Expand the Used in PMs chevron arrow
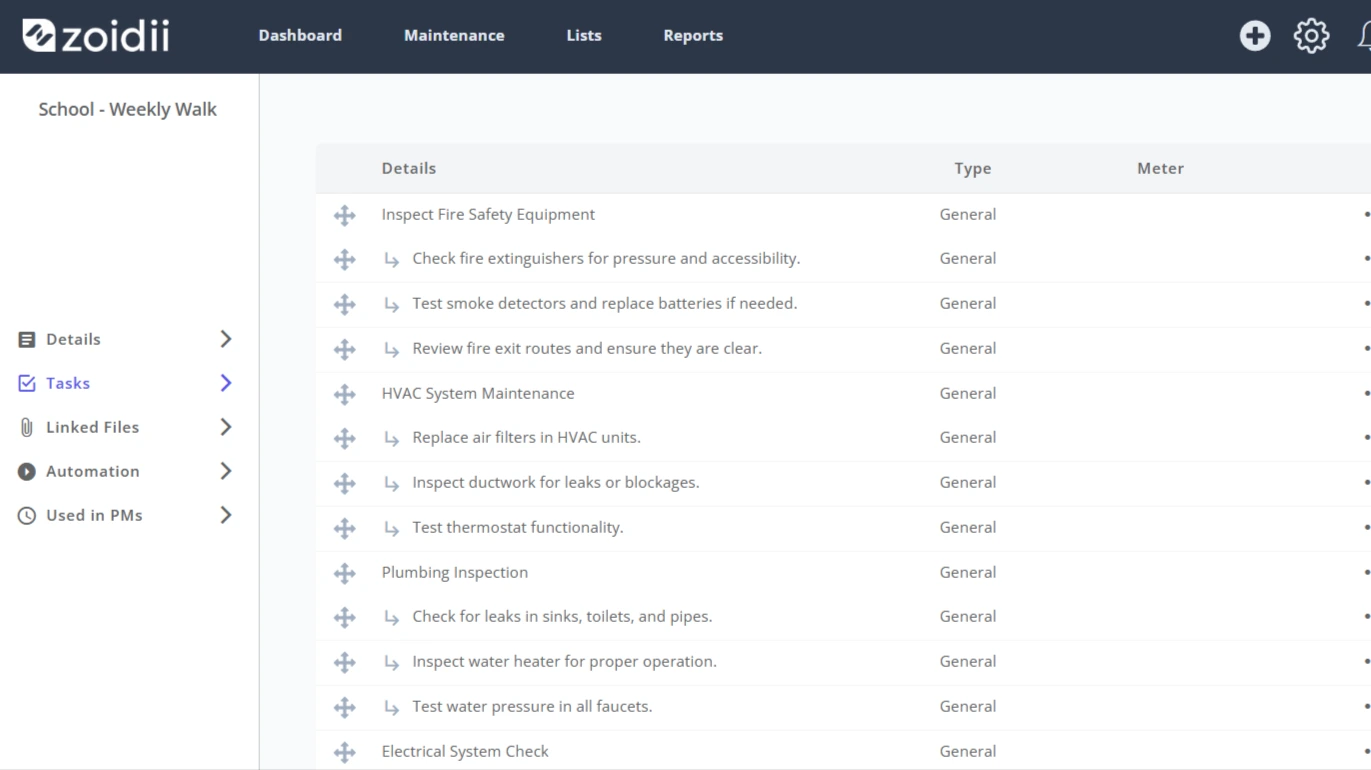The width and height of the screenshot is (1371, 770). 226,515
